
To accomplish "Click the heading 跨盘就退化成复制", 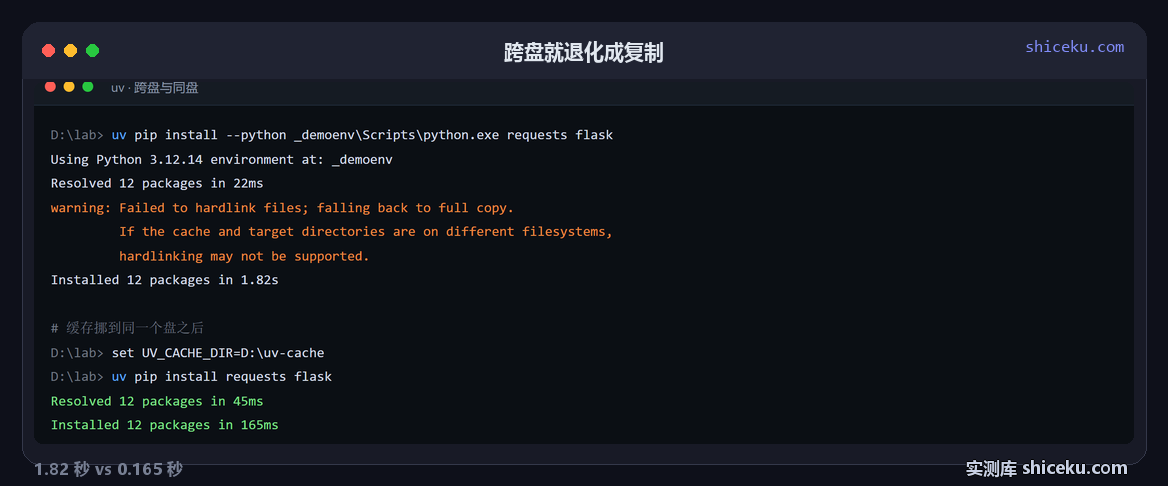I will click(583, 53).
